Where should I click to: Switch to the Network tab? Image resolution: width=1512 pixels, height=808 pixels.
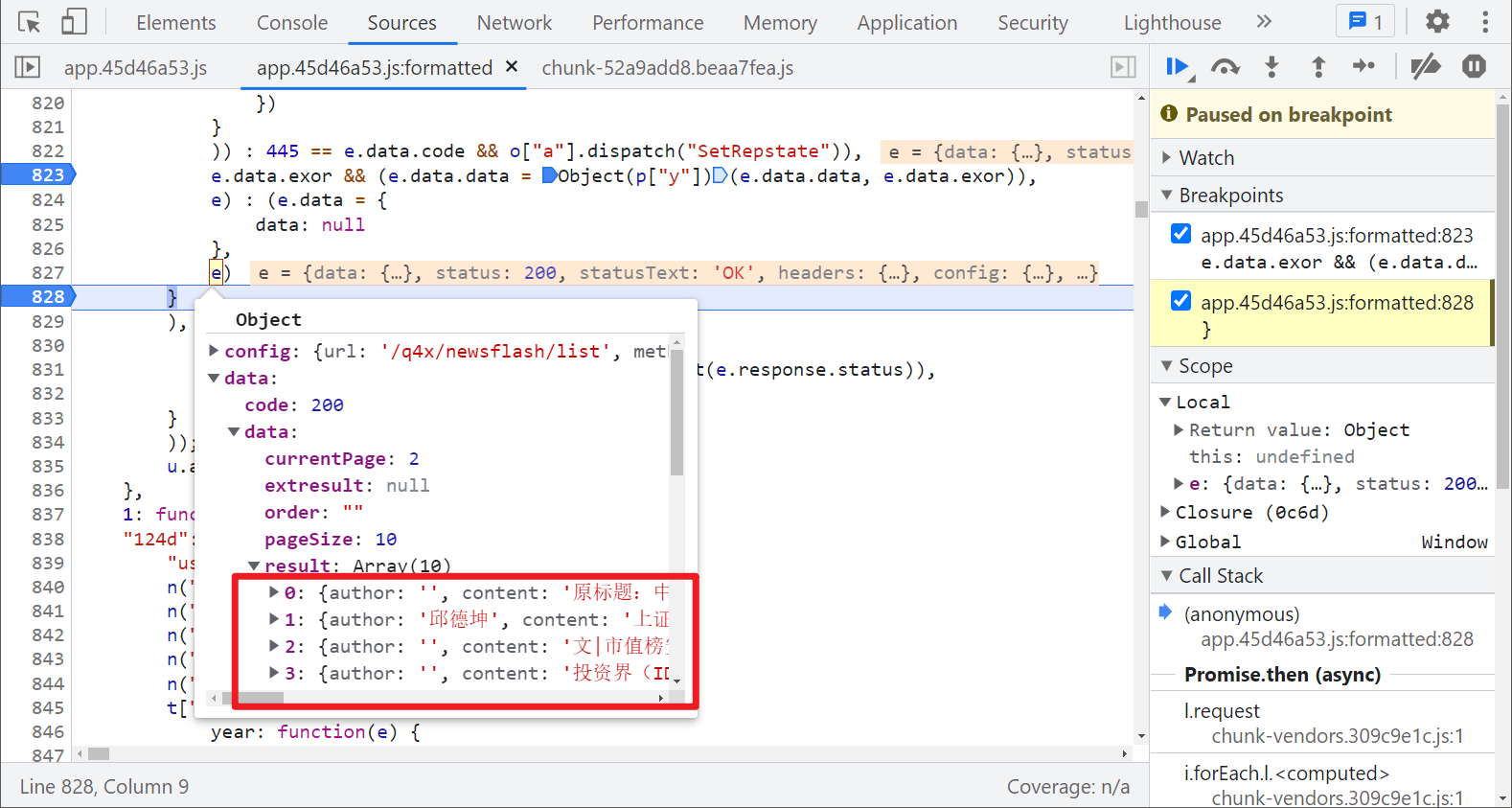(515, 23)
